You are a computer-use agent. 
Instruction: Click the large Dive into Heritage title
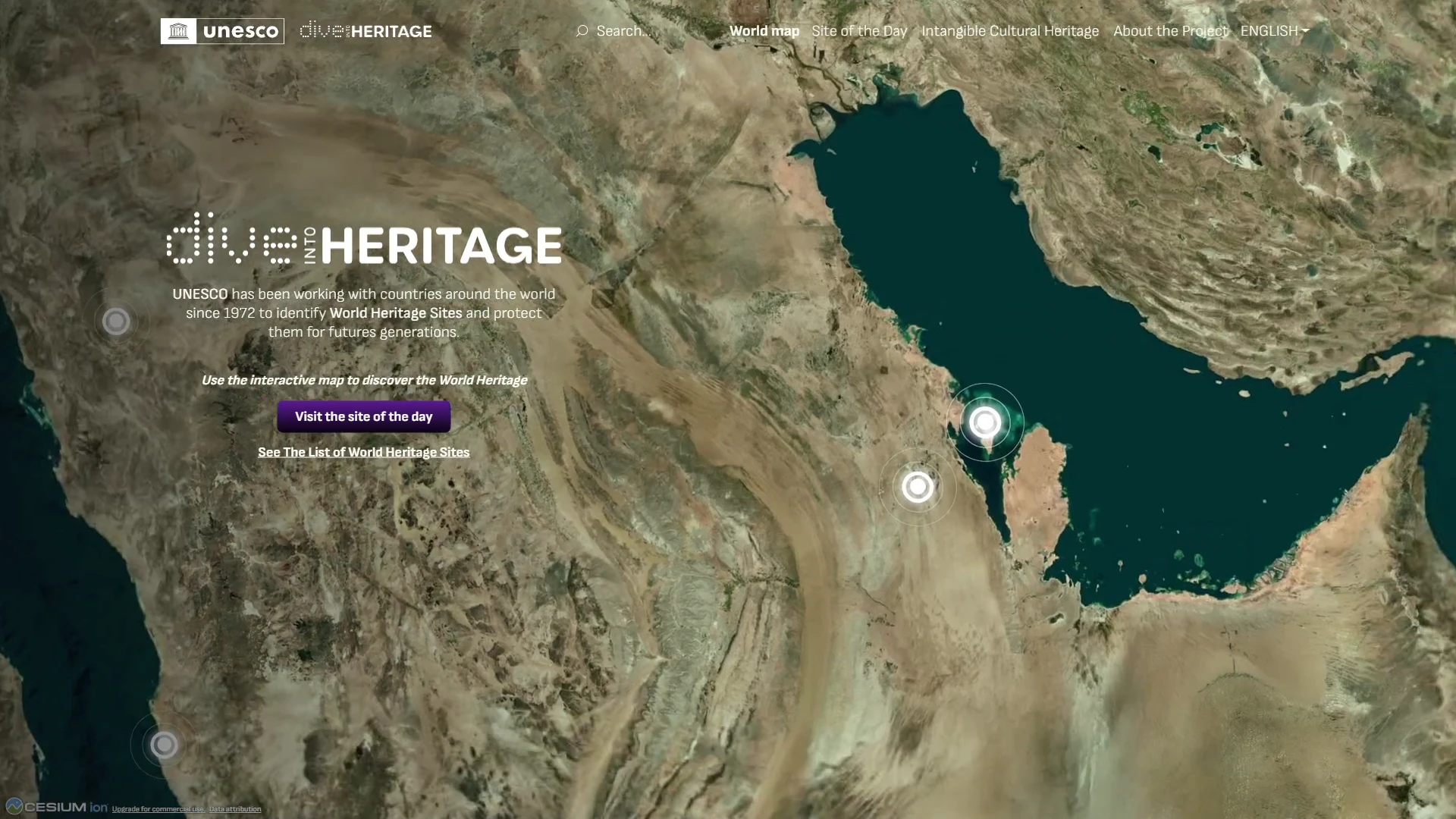(364, 241)
